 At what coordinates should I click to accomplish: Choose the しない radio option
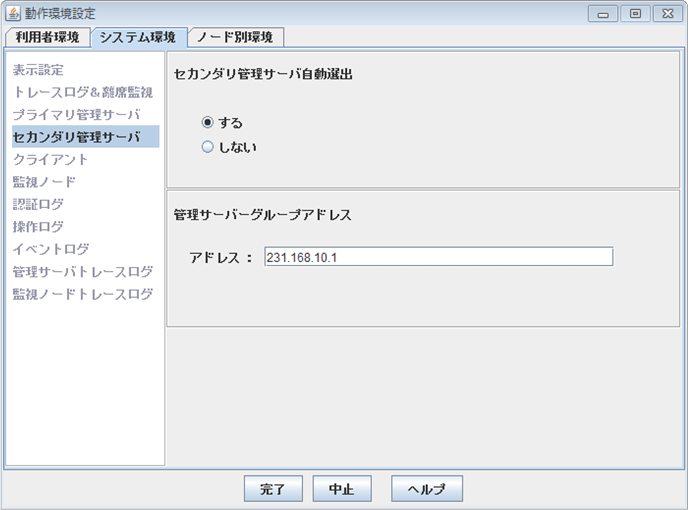[x=208, y=147]
